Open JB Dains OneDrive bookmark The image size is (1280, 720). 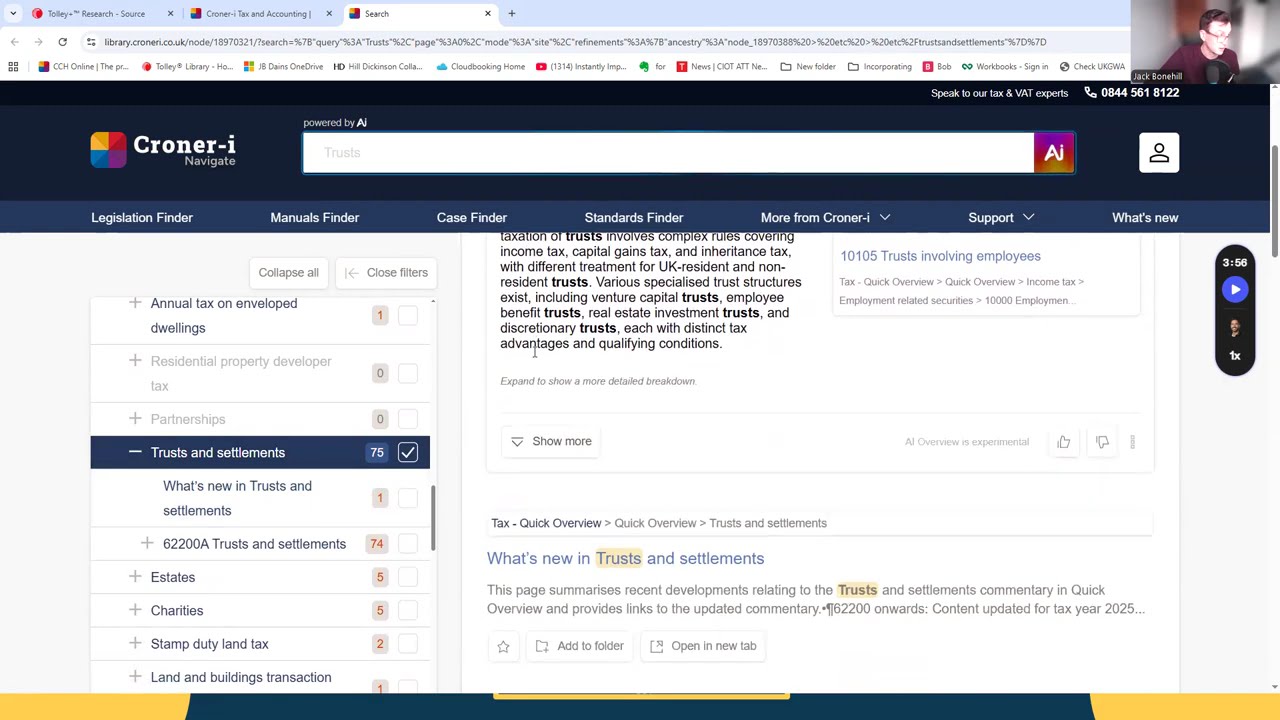pos(283,67)
